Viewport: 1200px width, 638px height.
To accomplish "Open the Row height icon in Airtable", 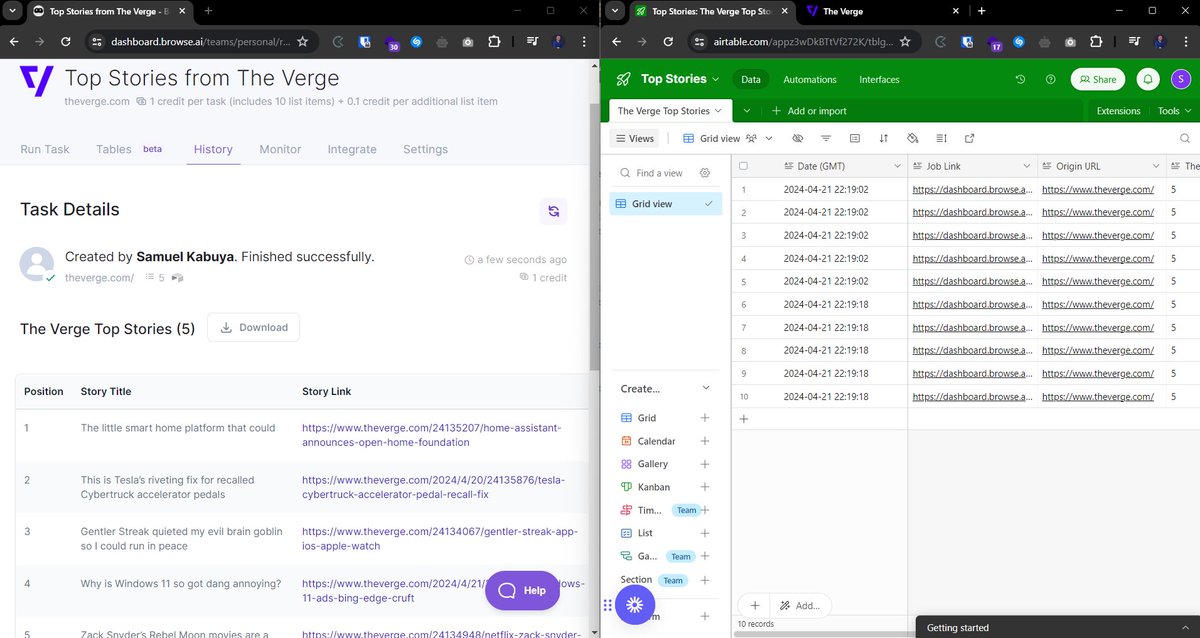I will pos(942,138).
